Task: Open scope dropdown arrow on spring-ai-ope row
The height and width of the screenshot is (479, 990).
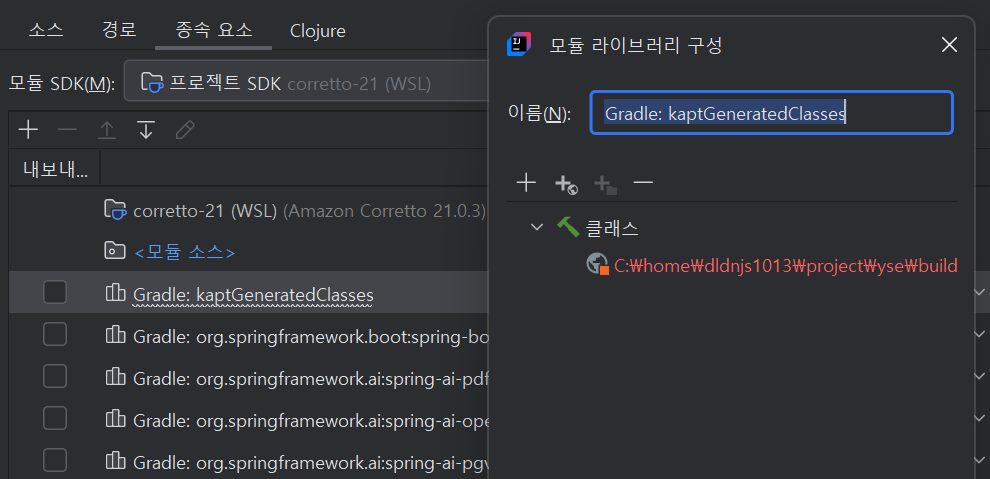Action: point(980,418)
